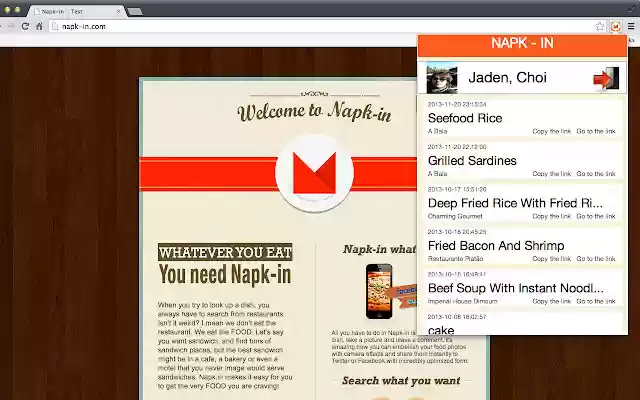The height and width of the screenshot is (400, 640).
Task: Click the 2013-11-20 23:15:34 timestamp
Action: (457, 104)
